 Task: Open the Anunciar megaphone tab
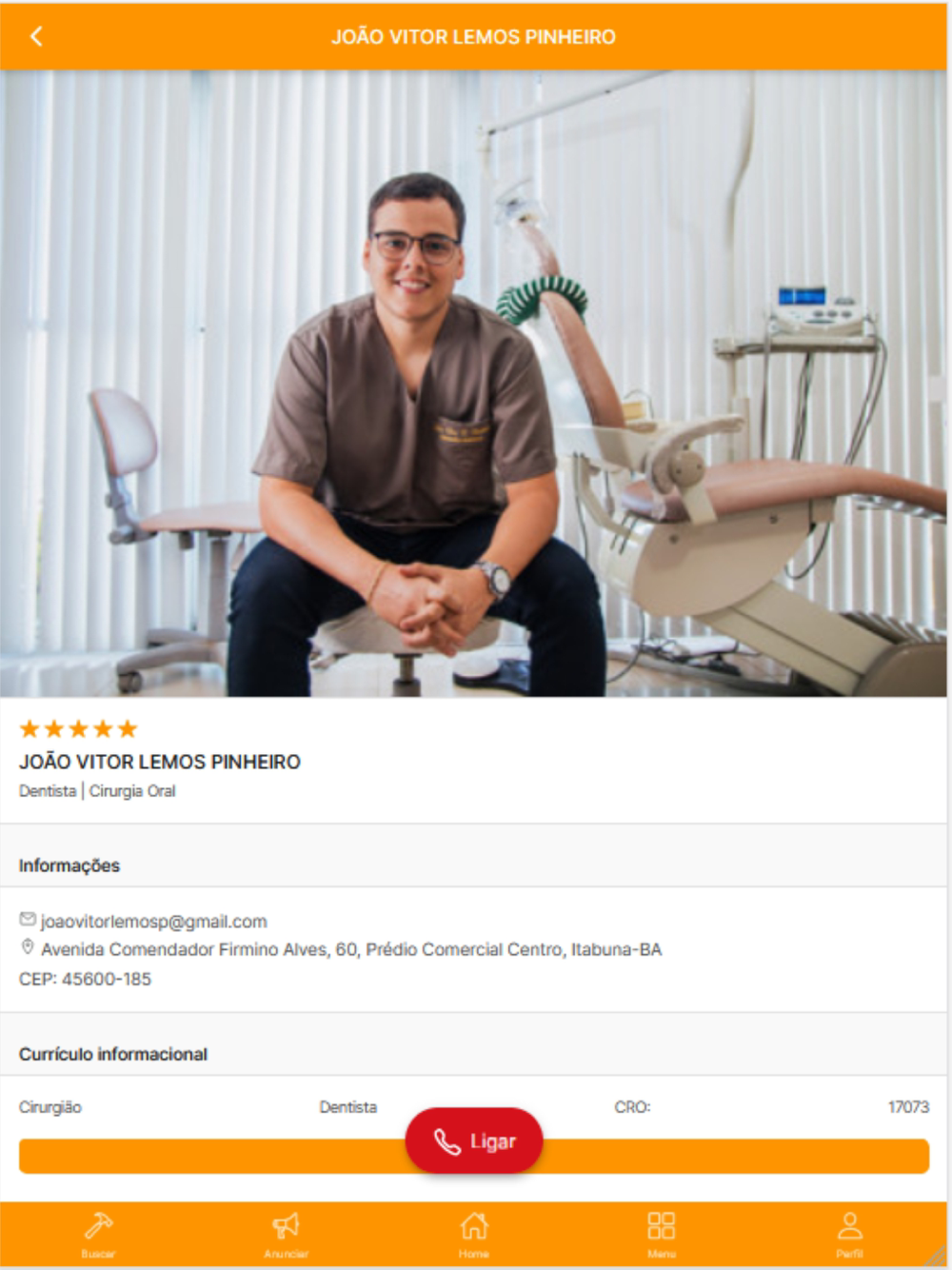pyautogui.click(x=286, y=1234)
